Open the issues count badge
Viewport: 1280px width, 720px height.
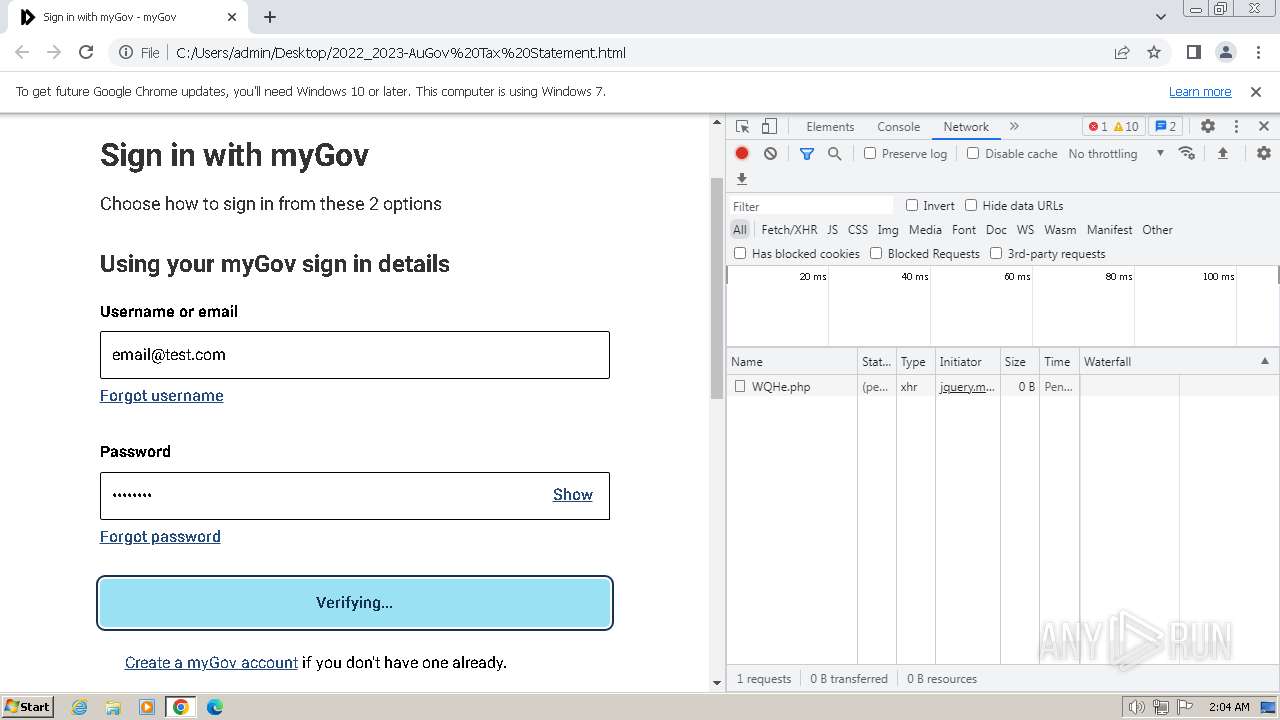[x=1165, y=126]
